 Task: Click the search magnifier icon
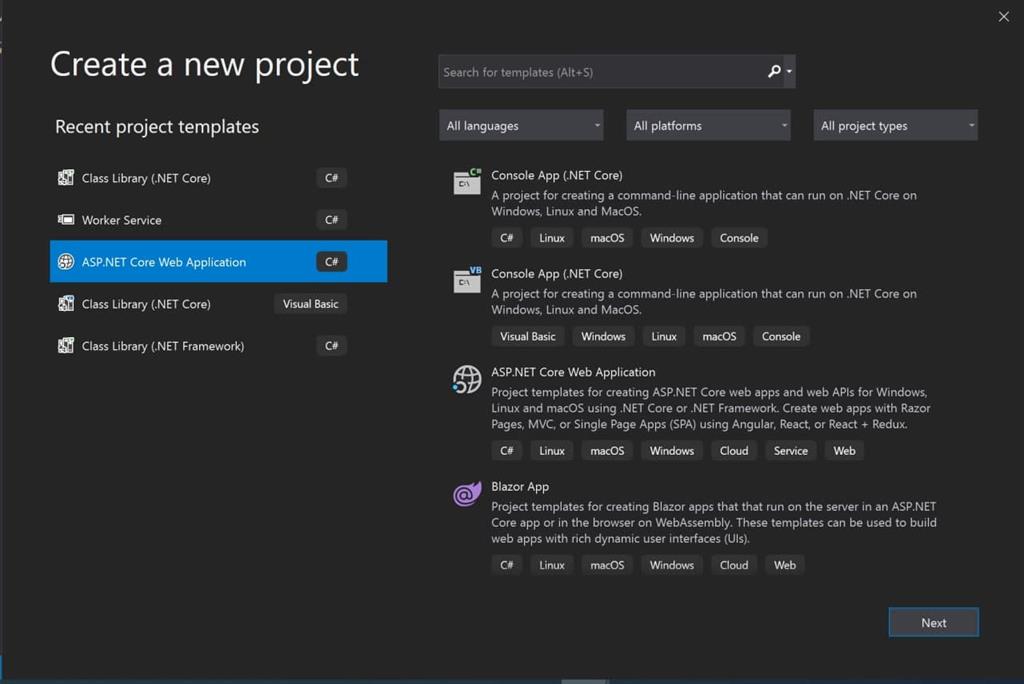pyautogui.click(x=773, y=72)
